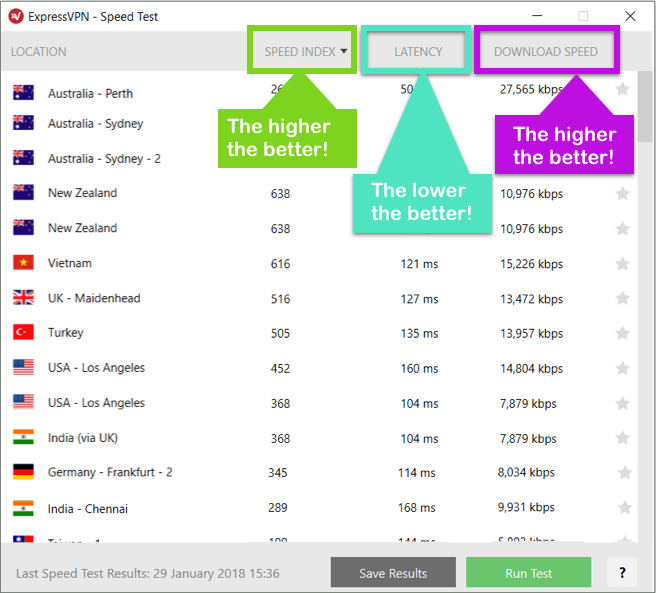Favorite Germany - Frankfurt - 2 with its star
The width and height of the screenshot is (656, 593).
pos(625,472)
